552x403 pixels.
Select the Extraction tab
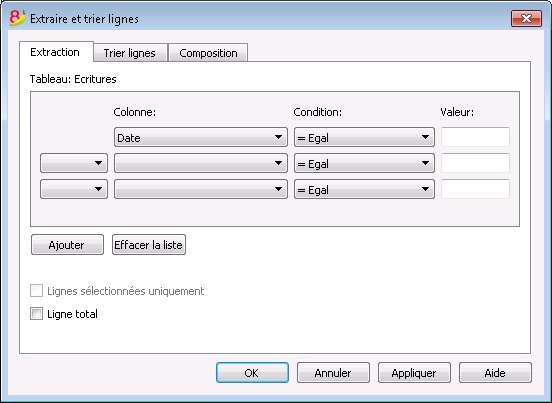56,52
